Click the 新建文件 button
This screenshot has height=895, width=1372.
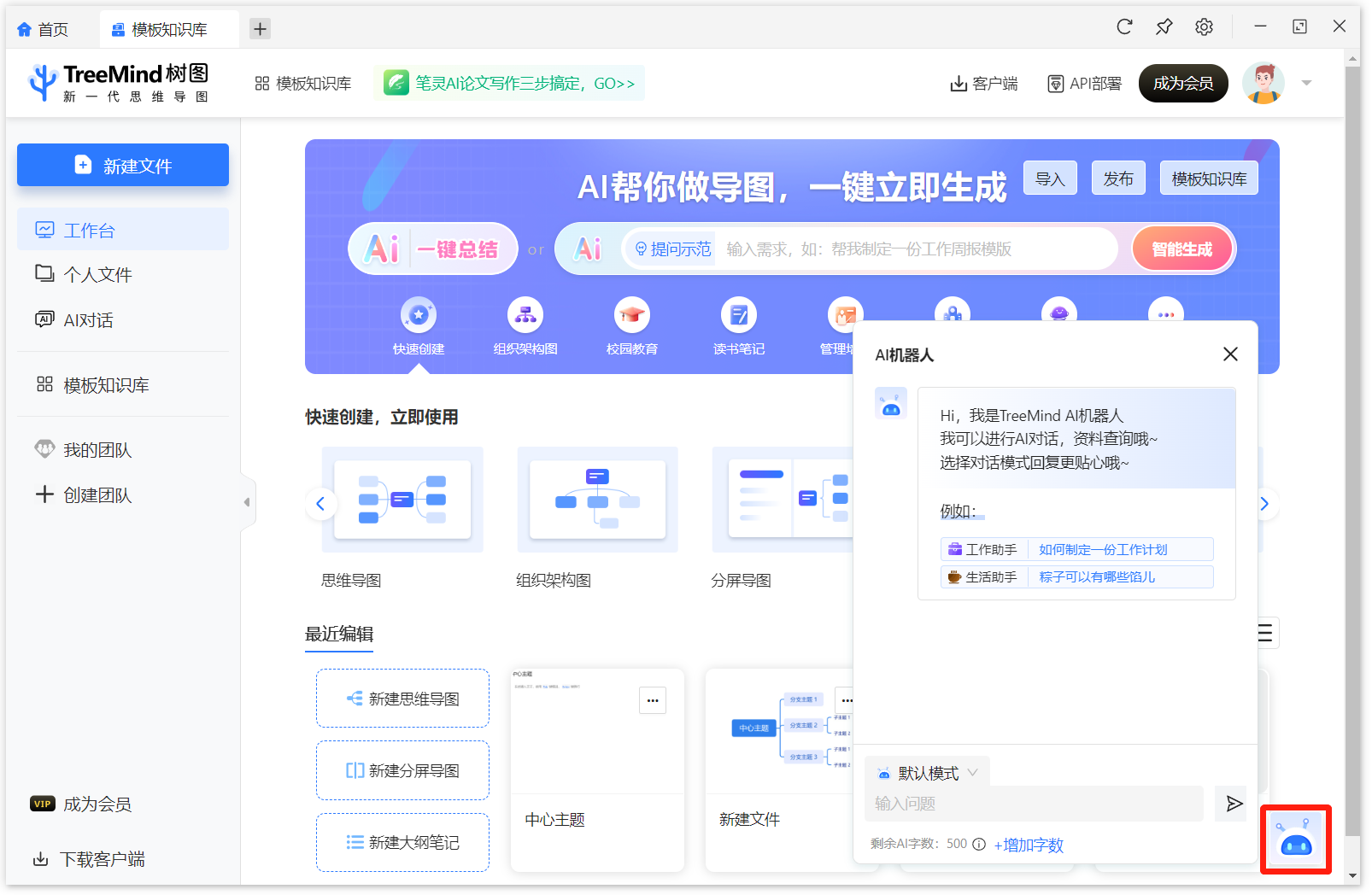coord(123,165)
